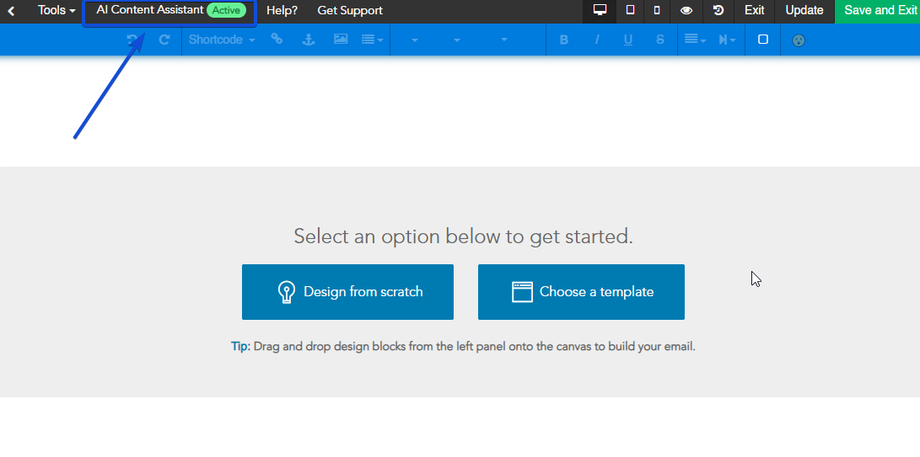Open AI Content Assistant
Viewport: 920px width, 457px height.
[x=169, y=11]
